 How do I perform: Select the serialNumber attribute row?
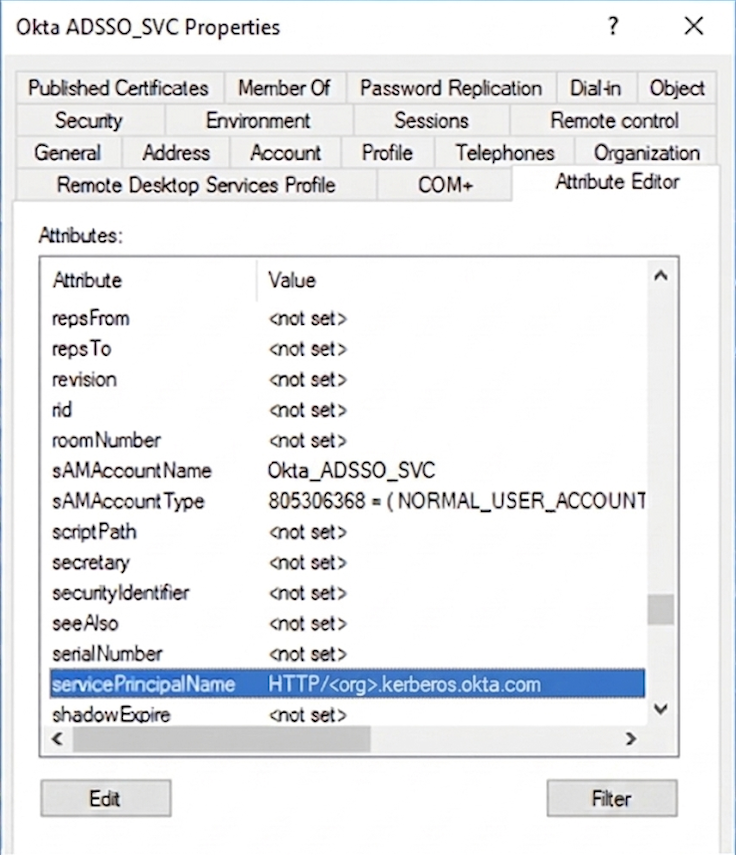pyautogui.click(x=347, y=654)
